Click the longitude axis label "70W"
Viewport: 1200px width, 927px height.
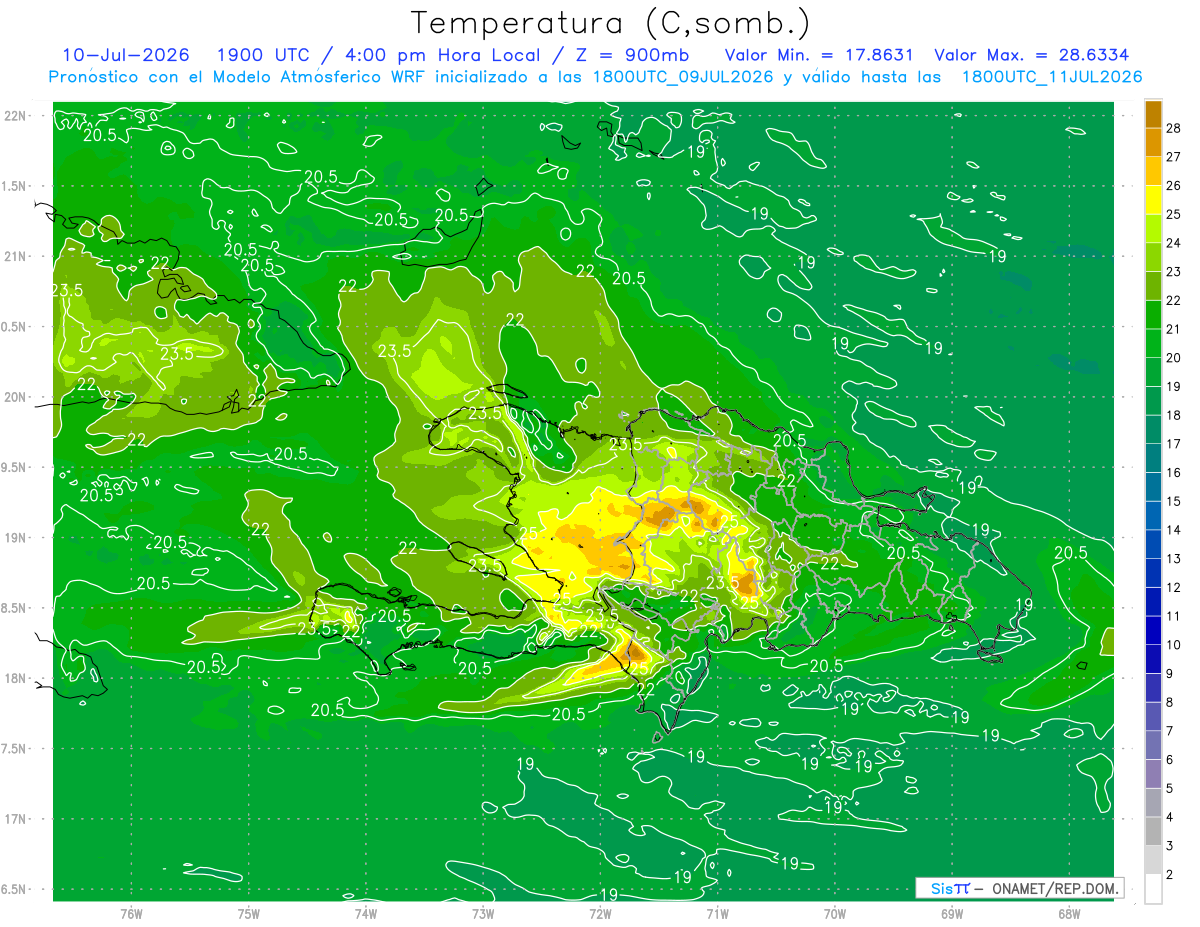[x=835, y=914]
